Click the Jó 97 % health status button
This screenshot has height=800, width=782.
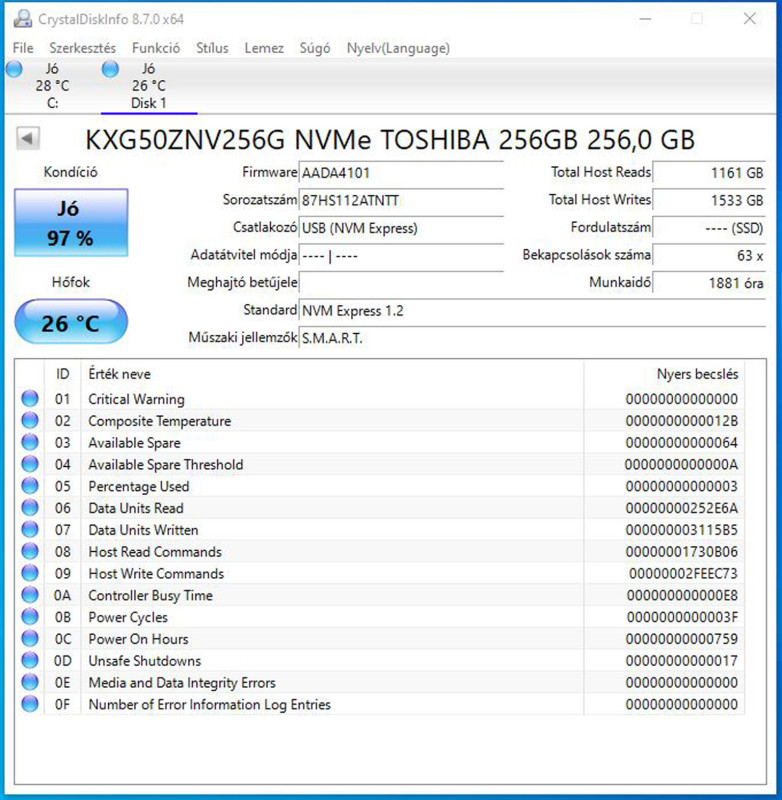[71, 222]
